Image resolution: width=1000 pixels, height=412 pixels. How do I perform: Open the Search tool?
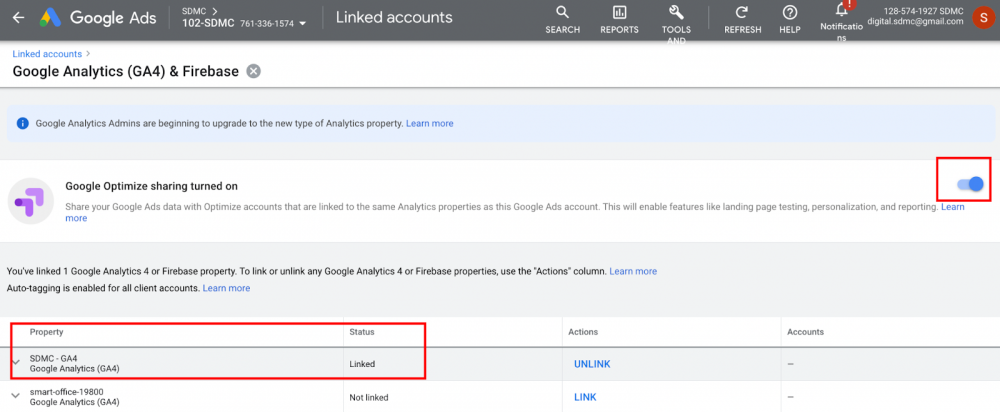[x=562, y=20]
